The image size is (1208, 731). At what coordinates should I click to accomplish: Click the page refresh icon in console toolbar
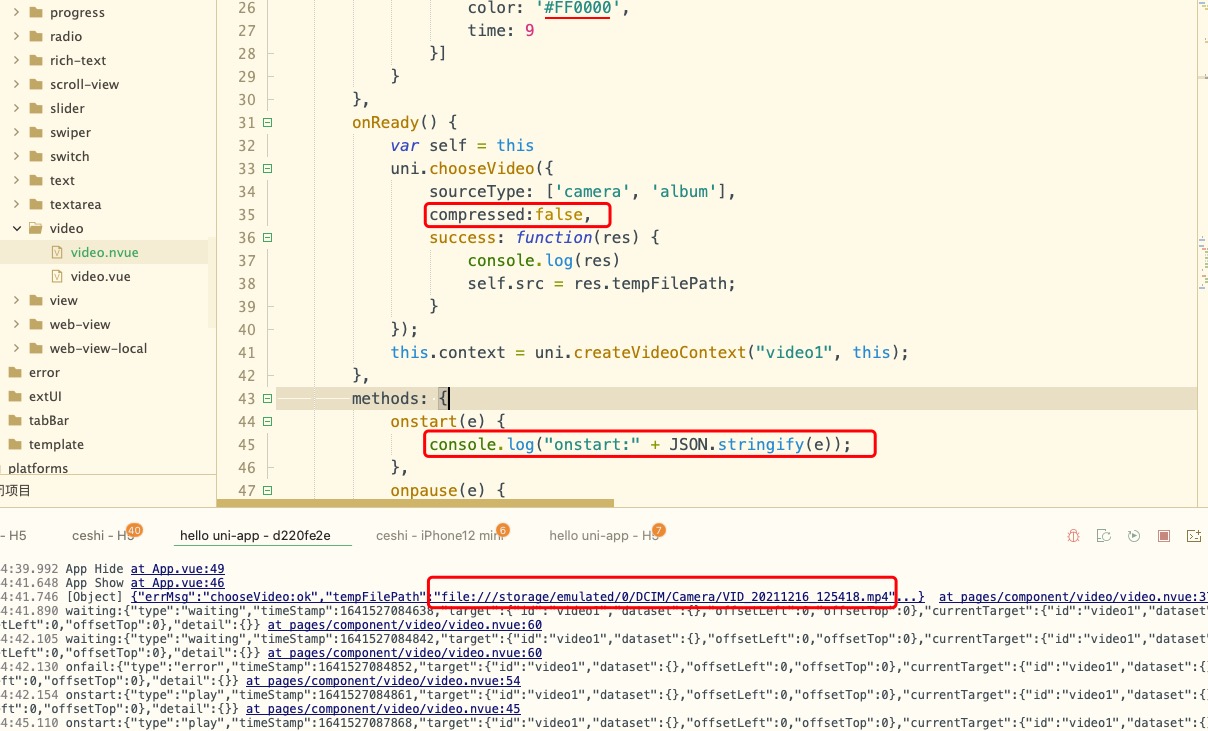[x=1103, y=536]
